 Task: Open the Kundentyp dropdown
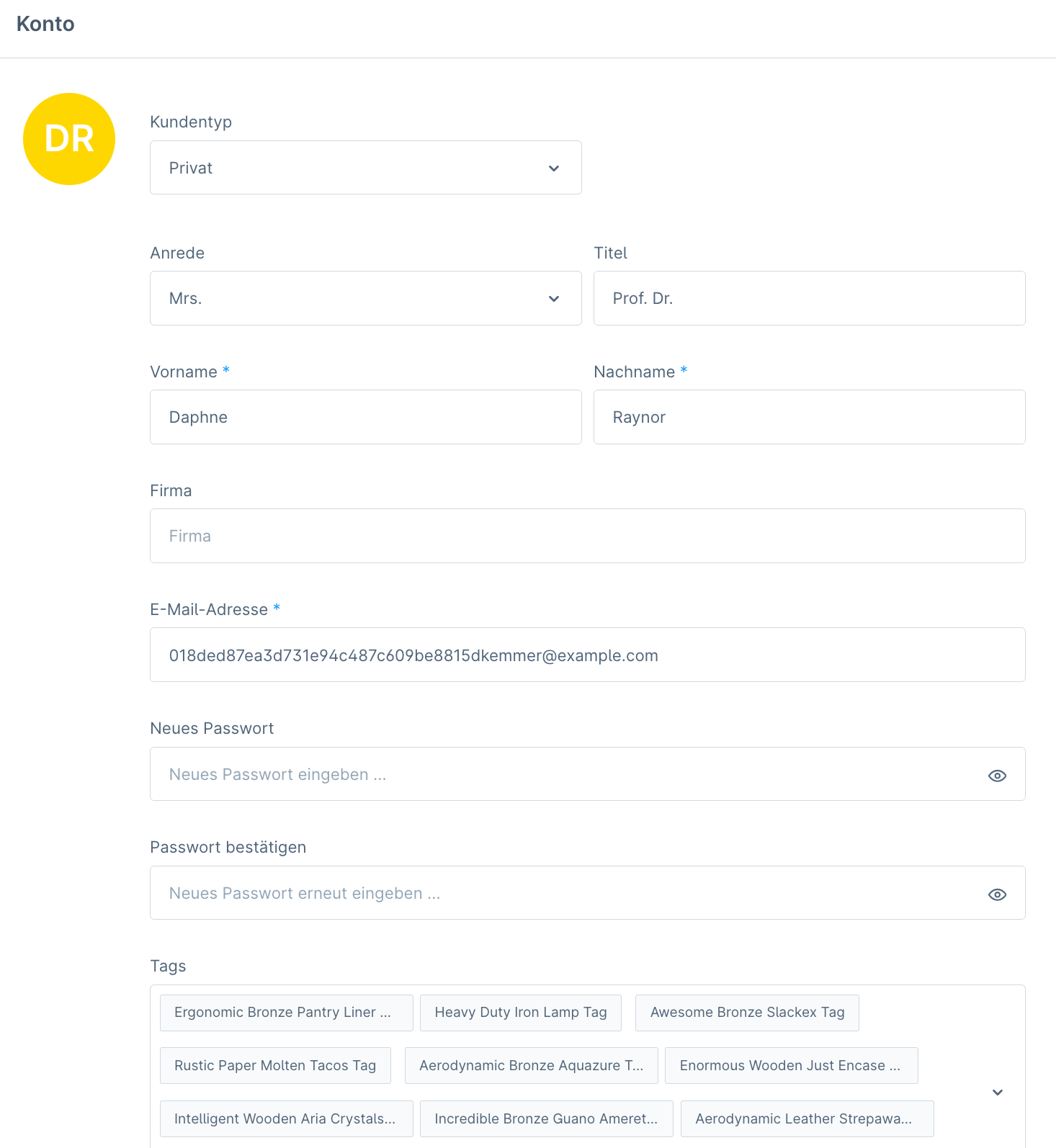coord(365,168)
